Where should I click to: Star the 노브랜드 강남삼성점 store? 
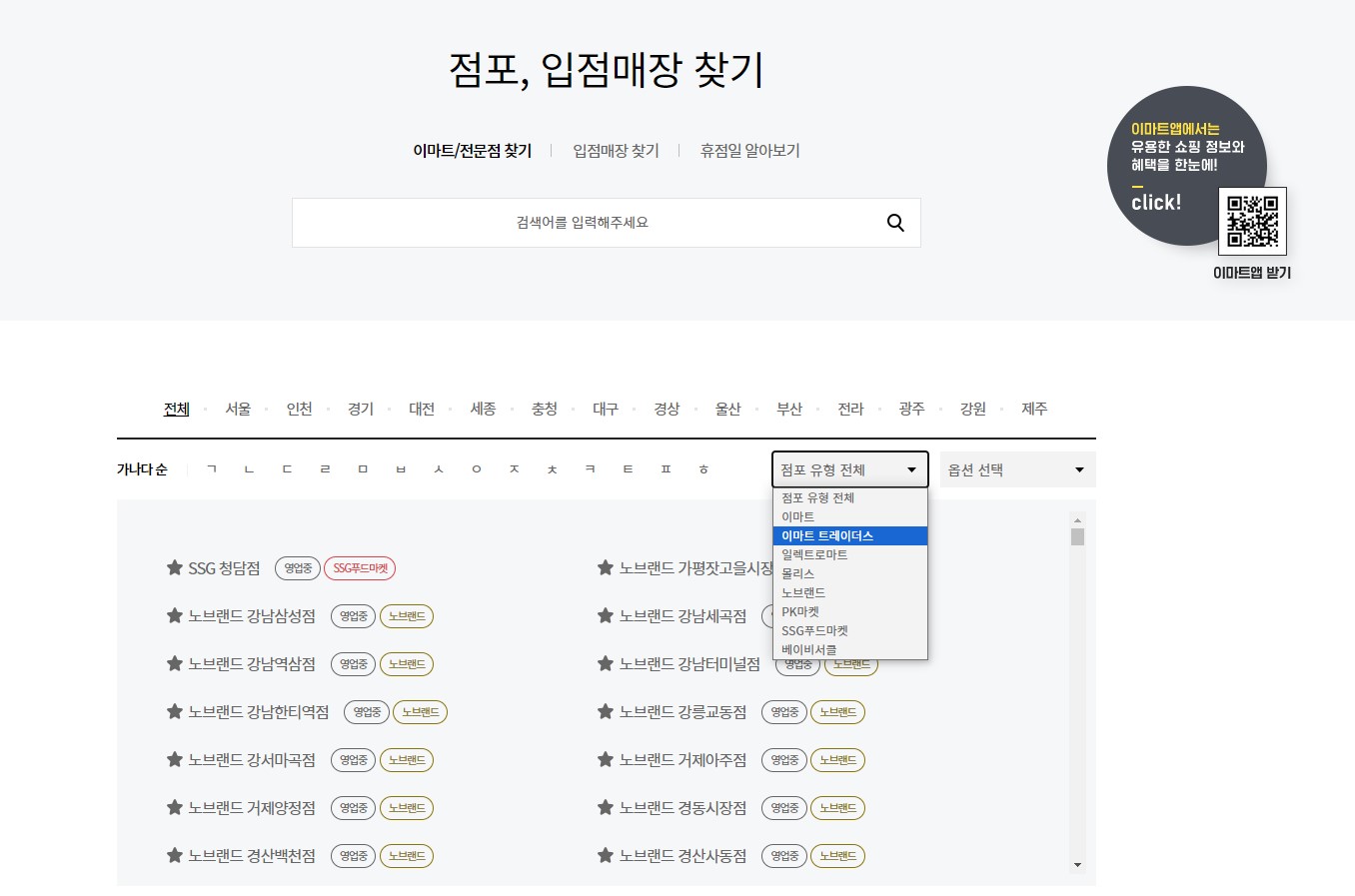175,616
